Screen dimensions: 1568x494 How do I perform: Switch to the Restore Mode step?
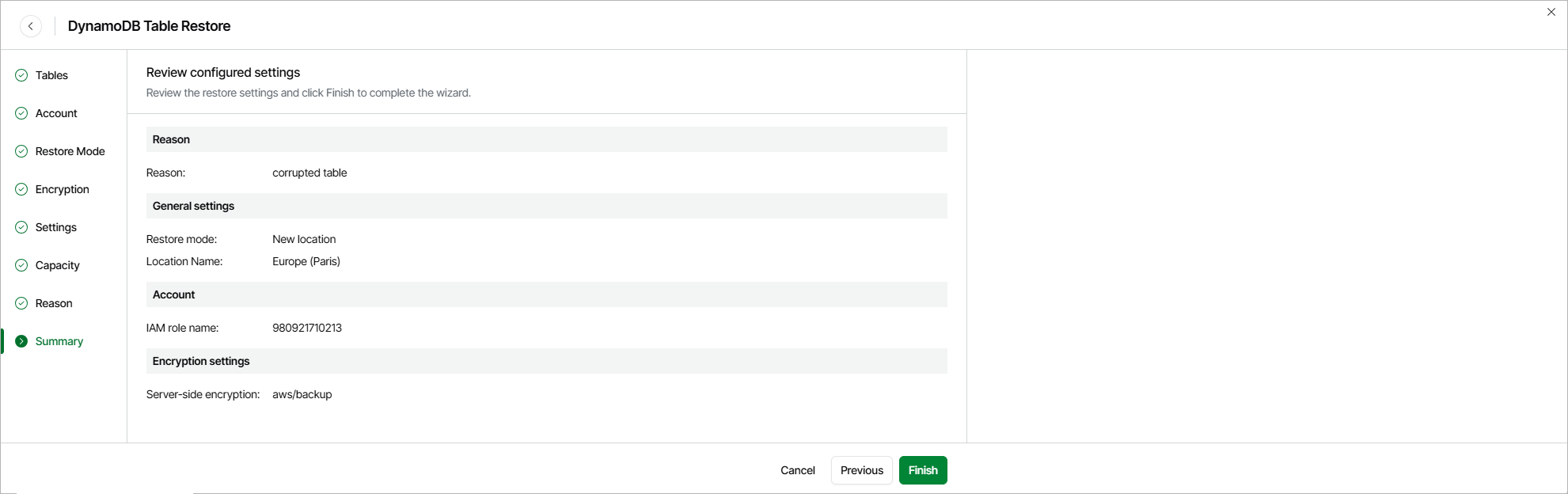[70, 151]
